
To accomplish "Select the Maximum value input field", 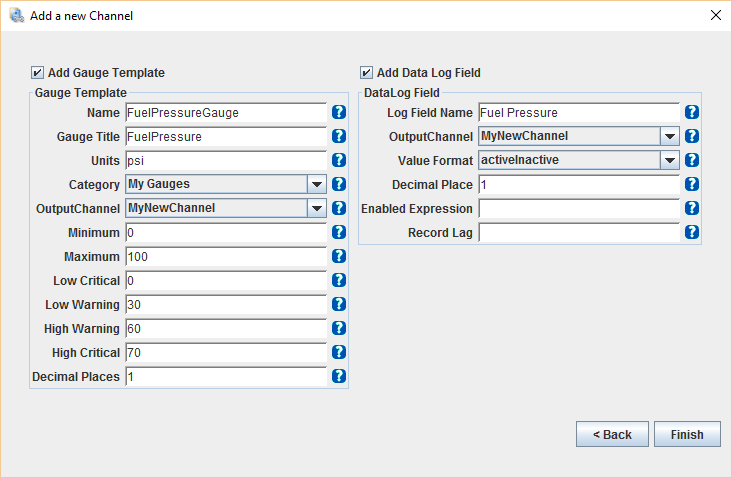I will coord(226,256).
